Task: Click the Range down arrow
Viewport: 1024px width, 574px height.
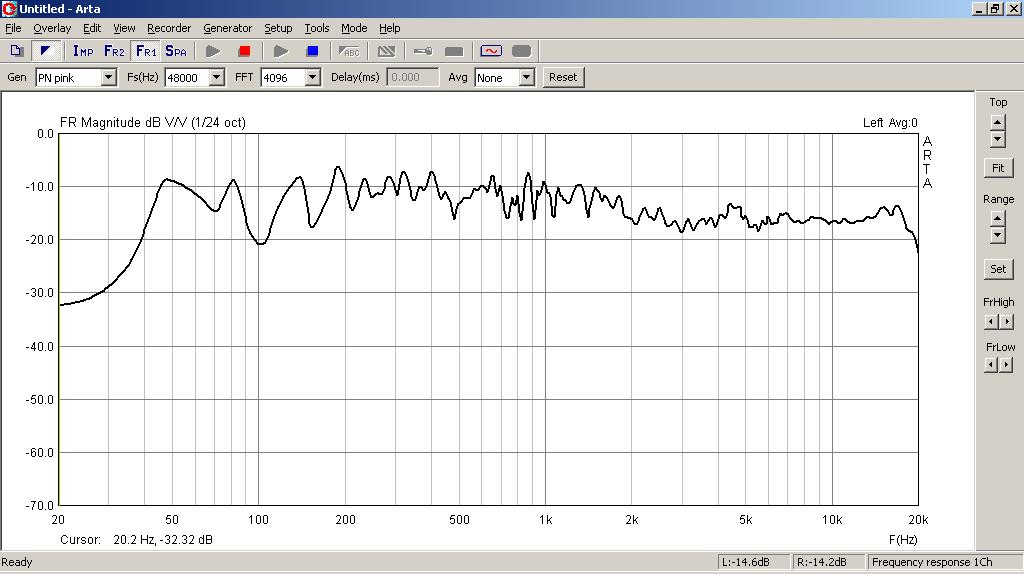Action: point(997,235)
